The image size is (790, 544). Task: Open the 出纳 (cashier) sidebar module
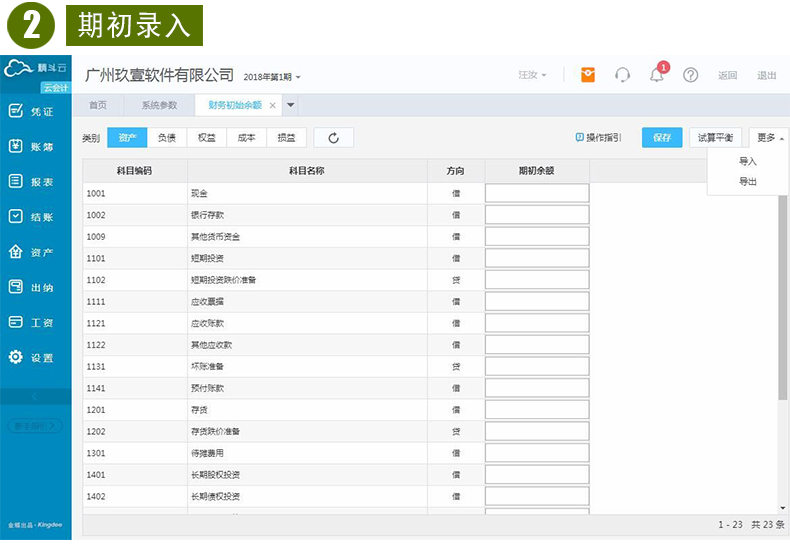tap(31, 287)
